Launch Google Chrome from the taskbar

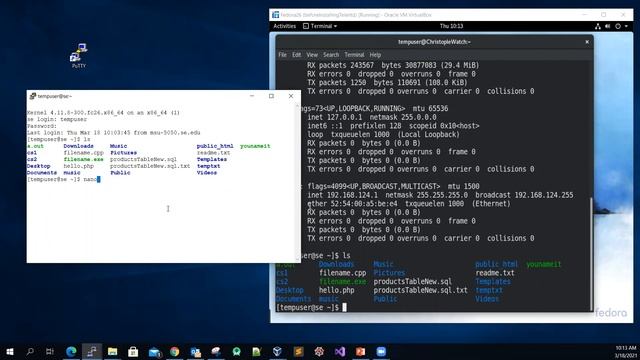pyautogui.click(x=175, y=351)
